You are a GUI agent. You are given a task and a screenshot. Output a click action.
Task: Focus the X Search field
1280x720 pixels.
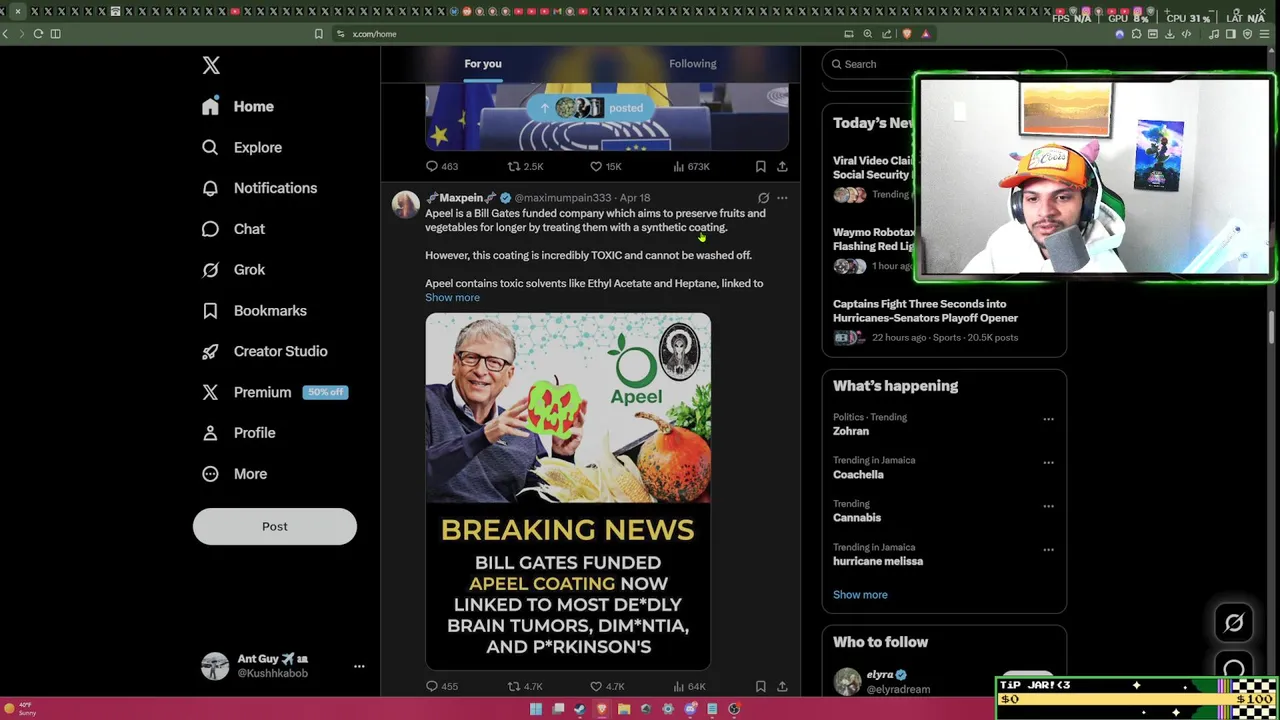click(944, 64)
